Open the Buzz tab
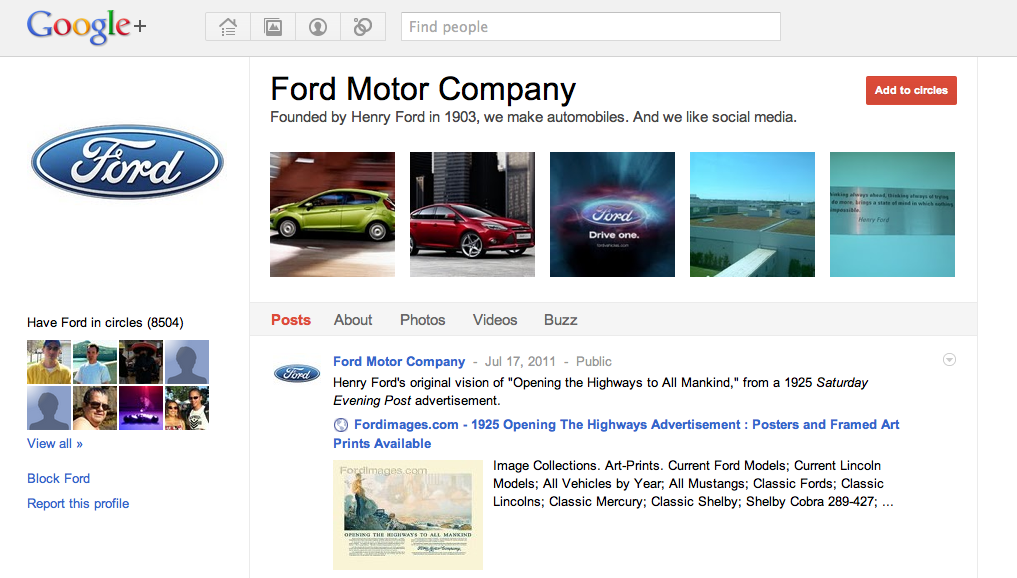 click(x=560, y=320)
